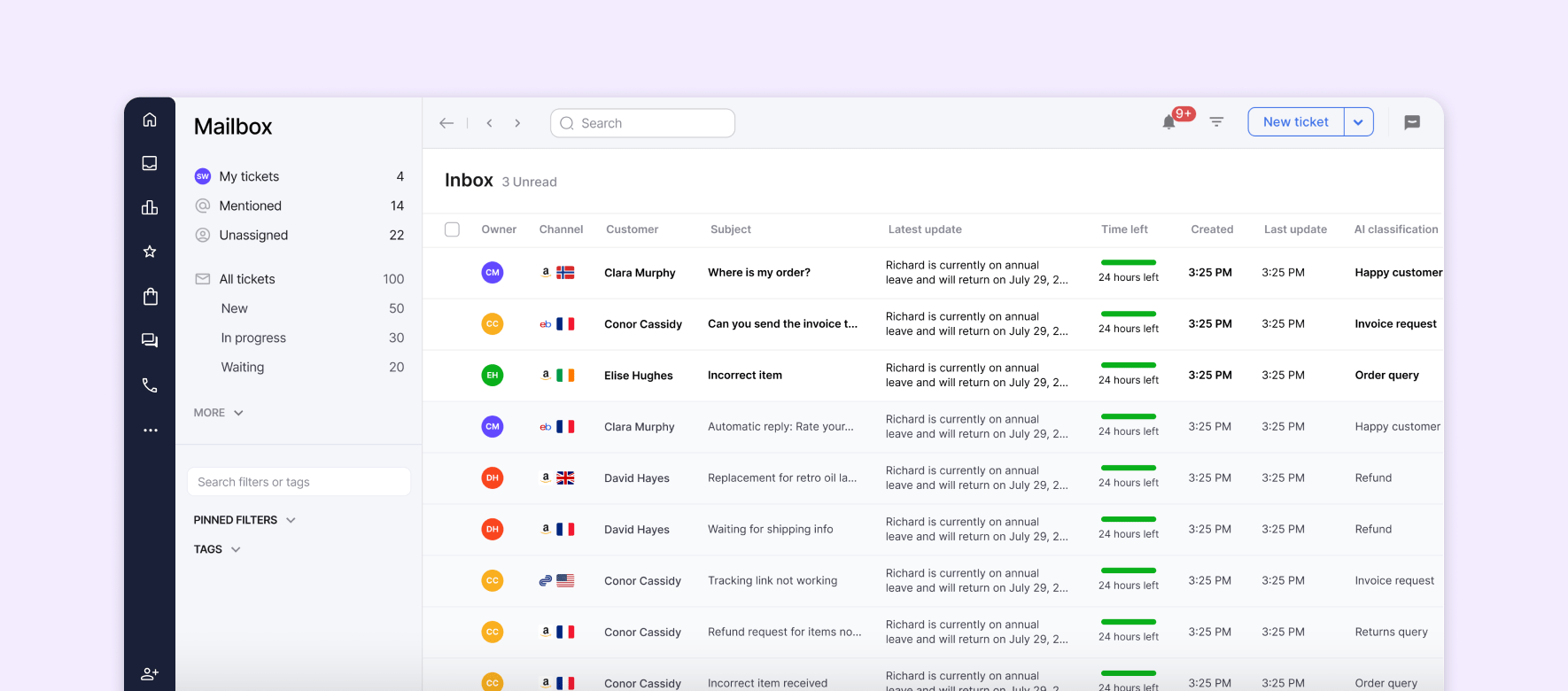Expand the TAGS section
Image resolution: width=1568 pixels, height=691 pixels.
pyautogui.click(x=217, y=549)
